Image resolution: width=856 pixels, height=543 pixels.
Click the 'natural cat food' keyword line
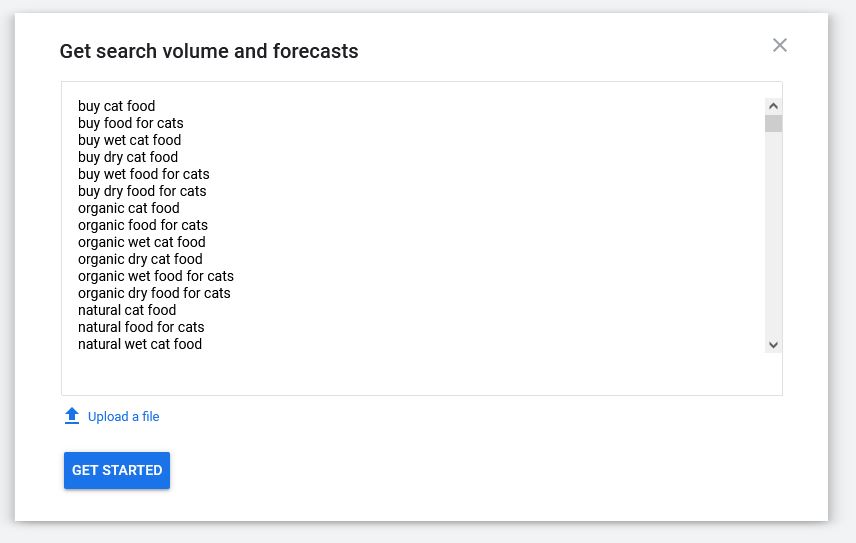127,310
